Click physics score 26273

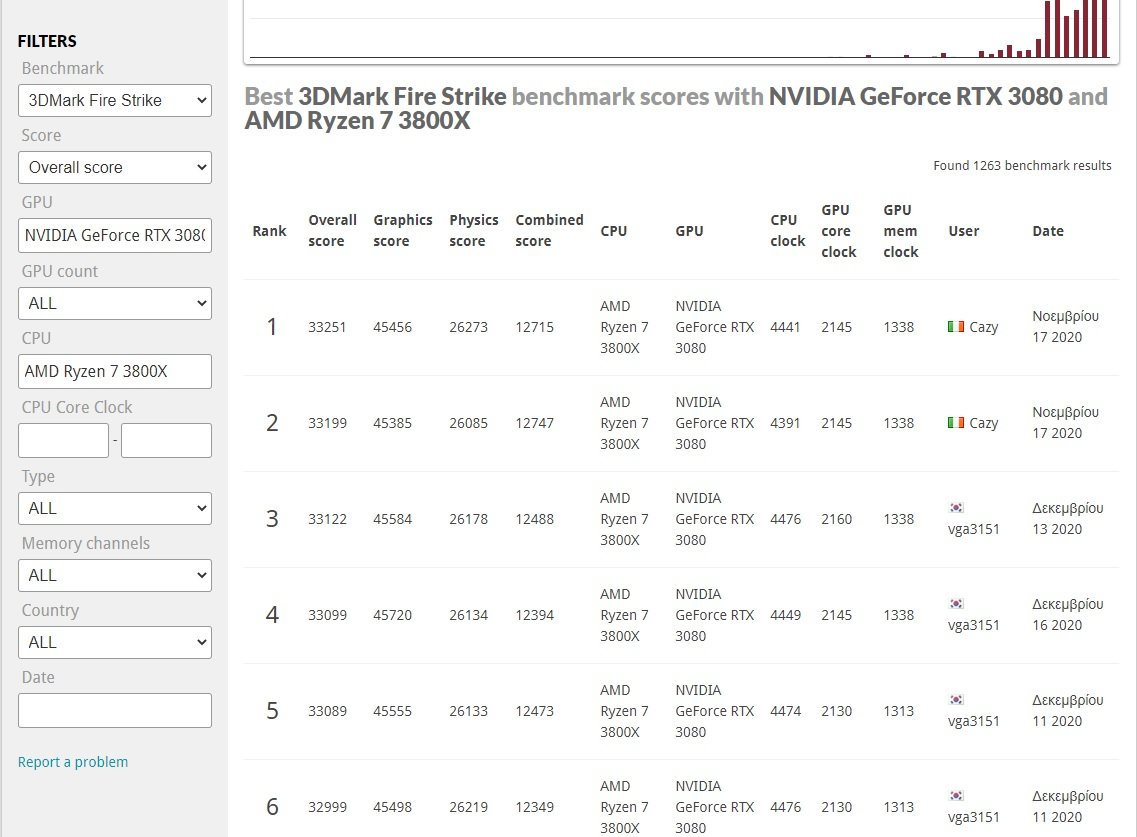(x=468, y=327)
